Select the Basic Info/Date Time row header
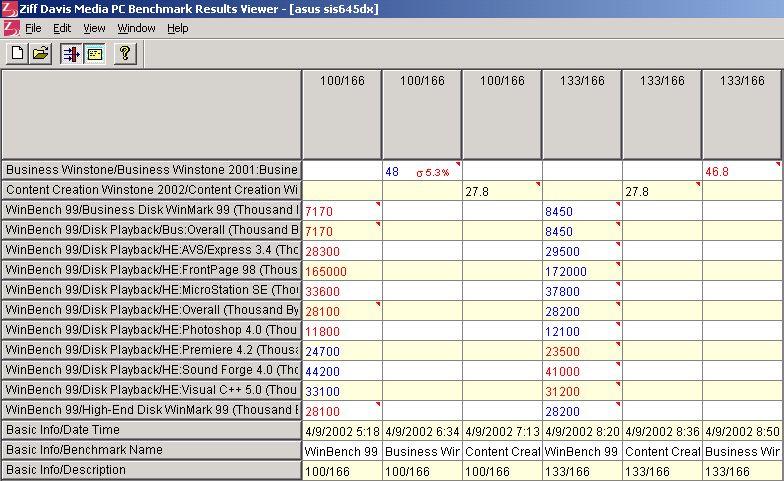 152,430
